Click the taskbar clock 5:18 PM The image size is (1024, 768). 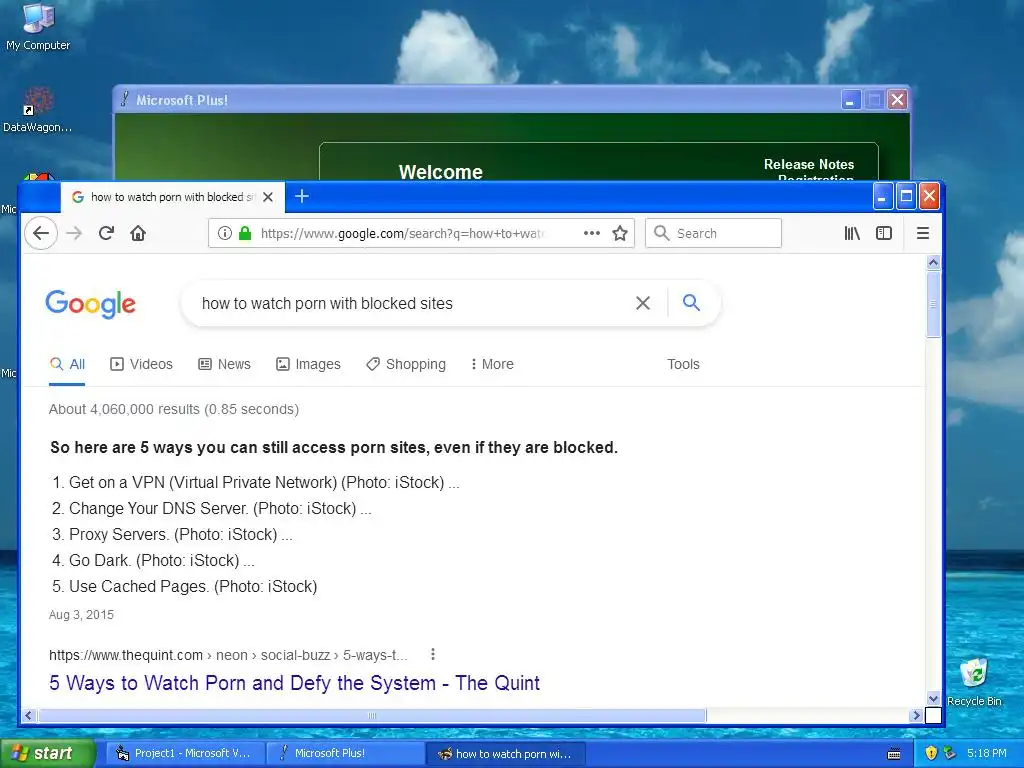987,754
